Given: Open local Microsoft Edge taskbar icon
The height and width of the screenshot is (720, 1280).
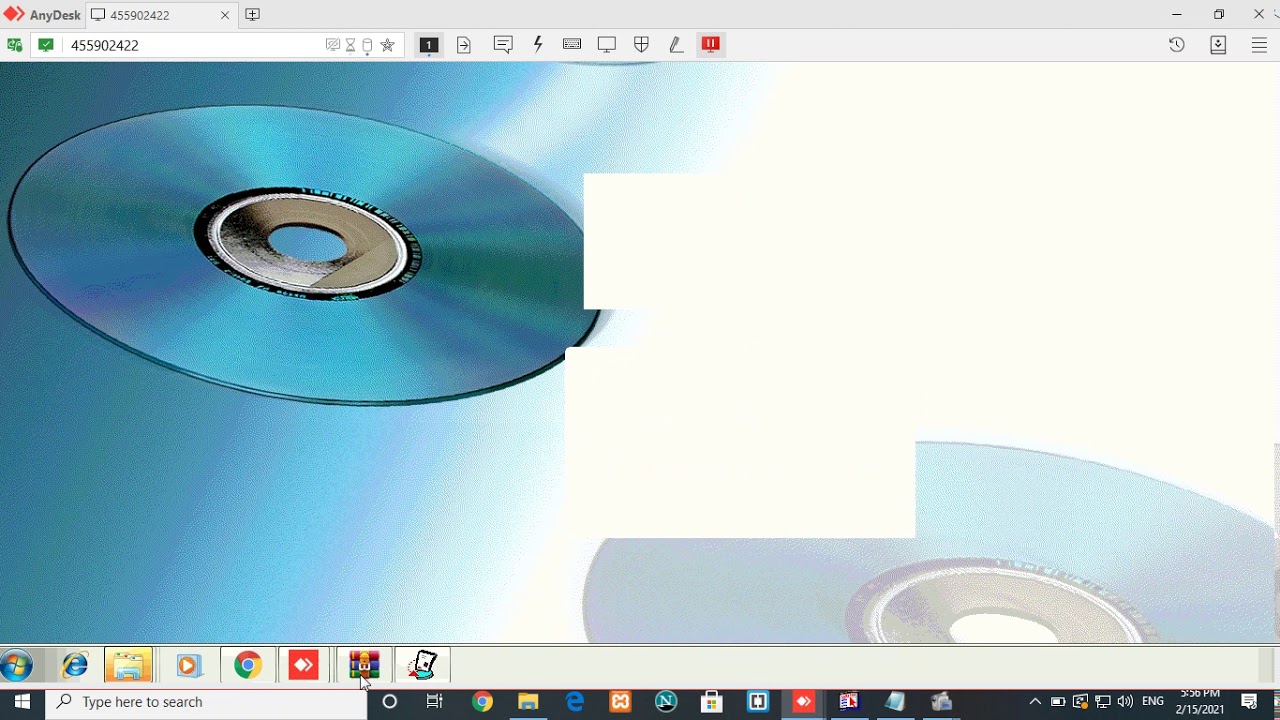Looking at the screenshot, I should pos(575,702).
